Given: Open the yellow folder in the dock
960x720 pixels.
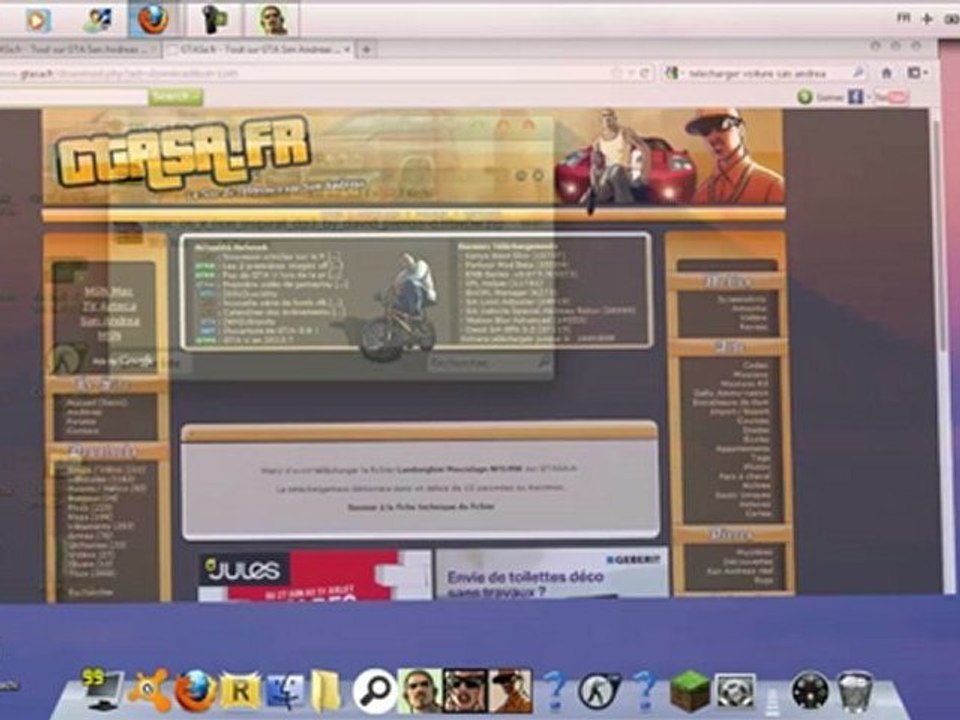Looking at the screenshot, I should point(326,692).
